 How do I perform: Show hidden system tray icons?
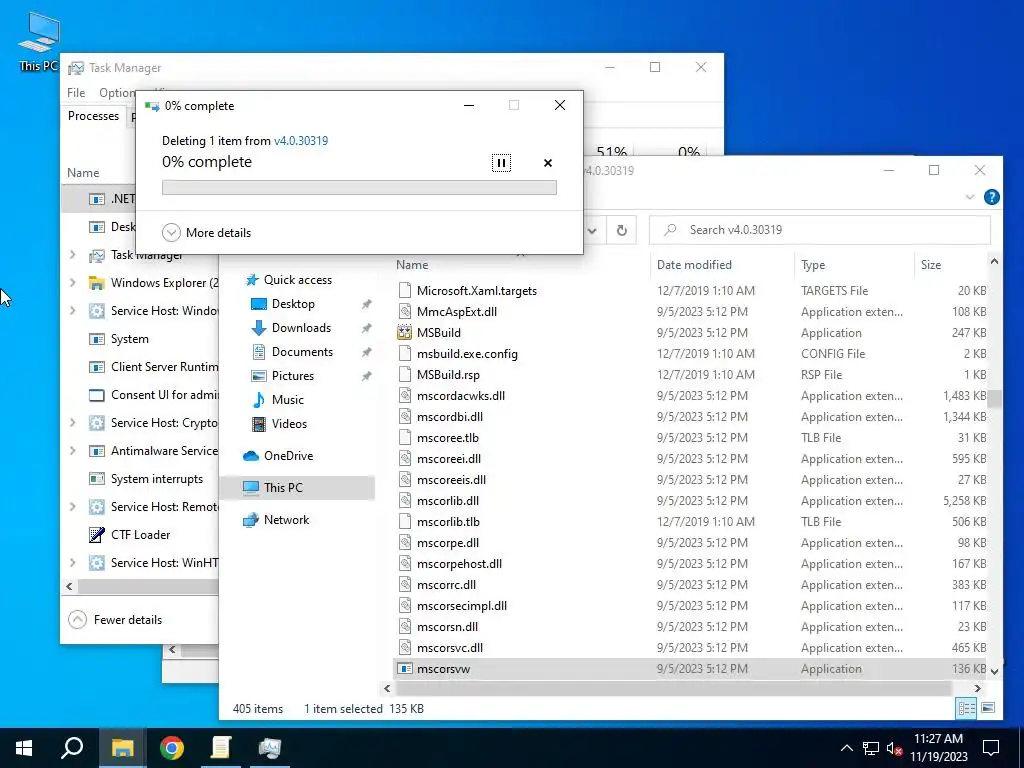click(846, 748)
